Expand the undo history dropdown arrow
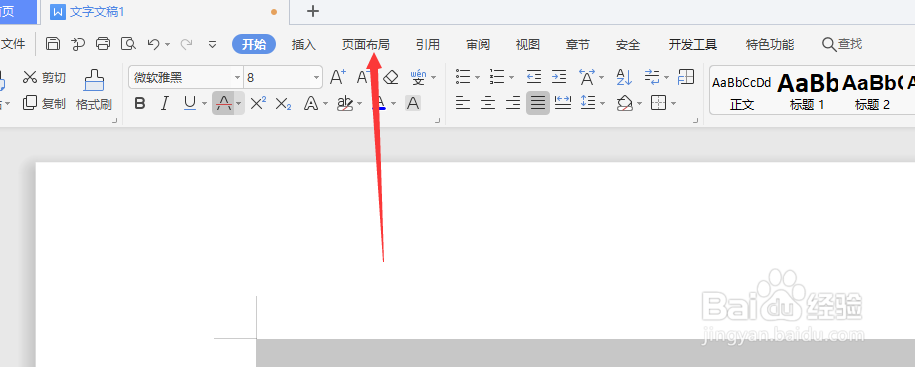Viewport: 915px width, 367px height. [x=167, y=44]
